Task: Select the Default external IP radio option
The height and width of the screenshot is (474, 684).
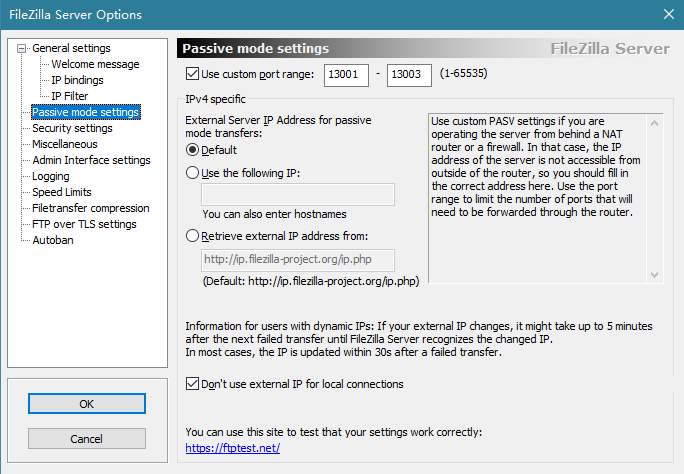Action: pyautogui.click(x=192, y=150)
